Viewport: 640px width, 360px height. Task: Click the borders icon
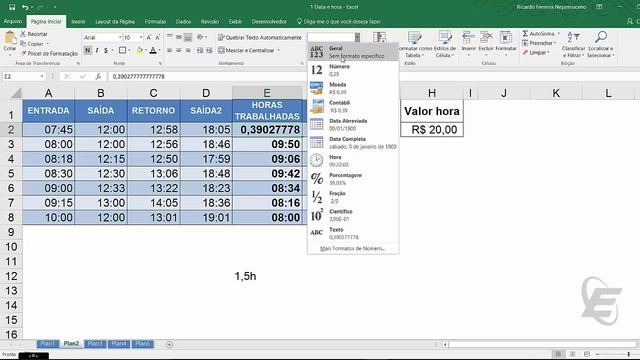122,50
